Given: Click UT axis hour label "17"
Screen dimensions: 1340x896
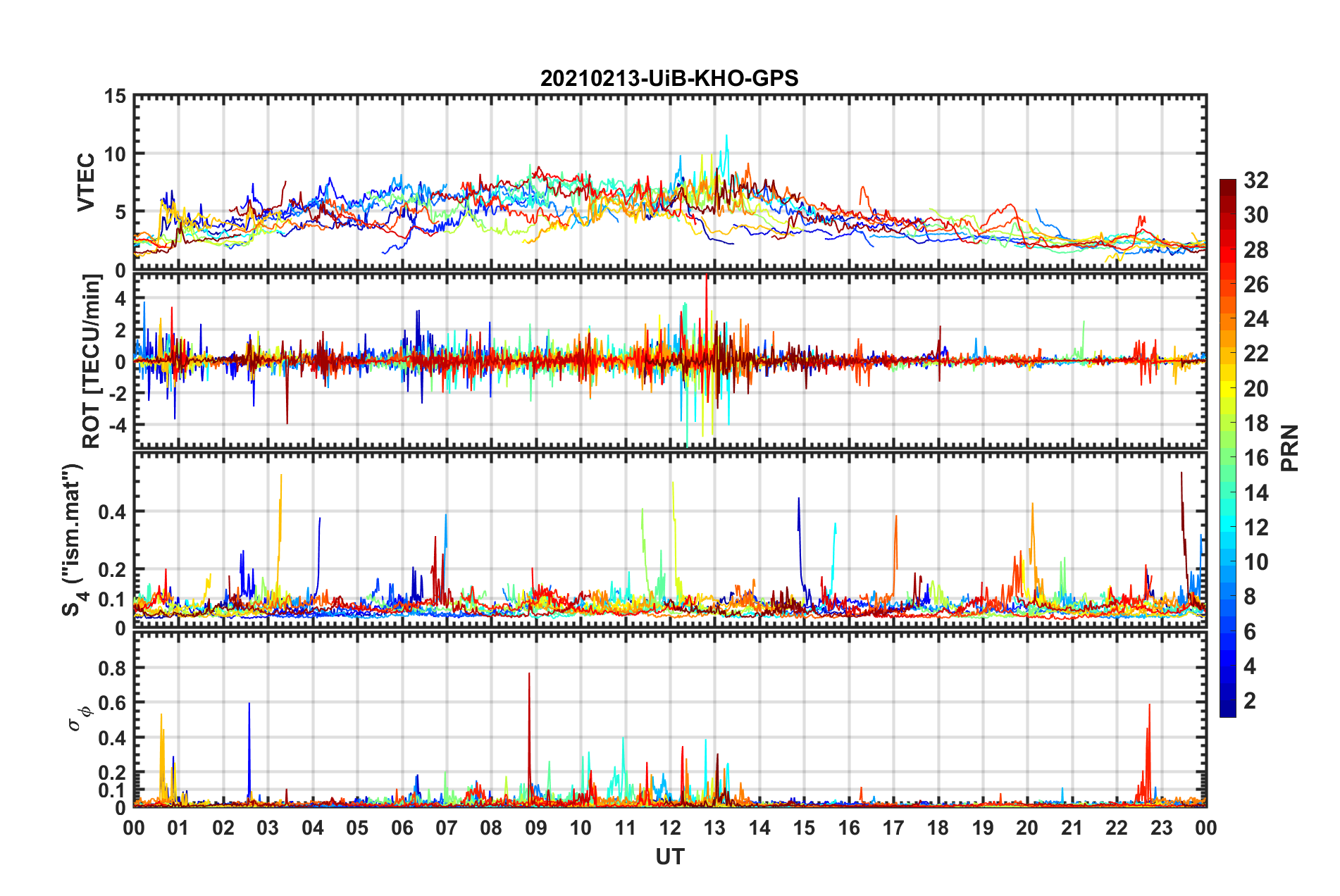Looking at the screenshot, I should 893,828.
